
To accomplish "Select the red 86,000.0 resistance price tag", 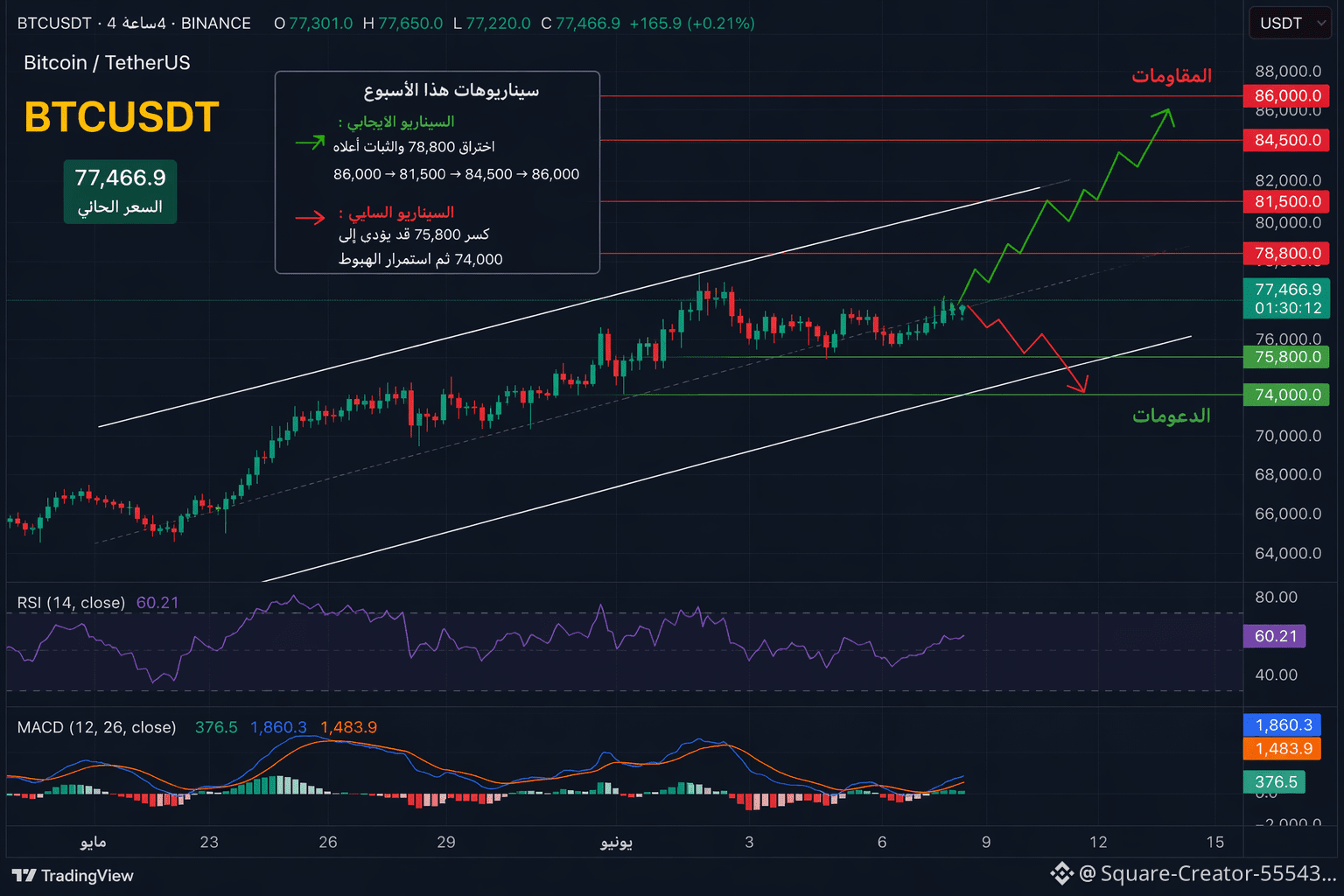I will click(1286, 96).
